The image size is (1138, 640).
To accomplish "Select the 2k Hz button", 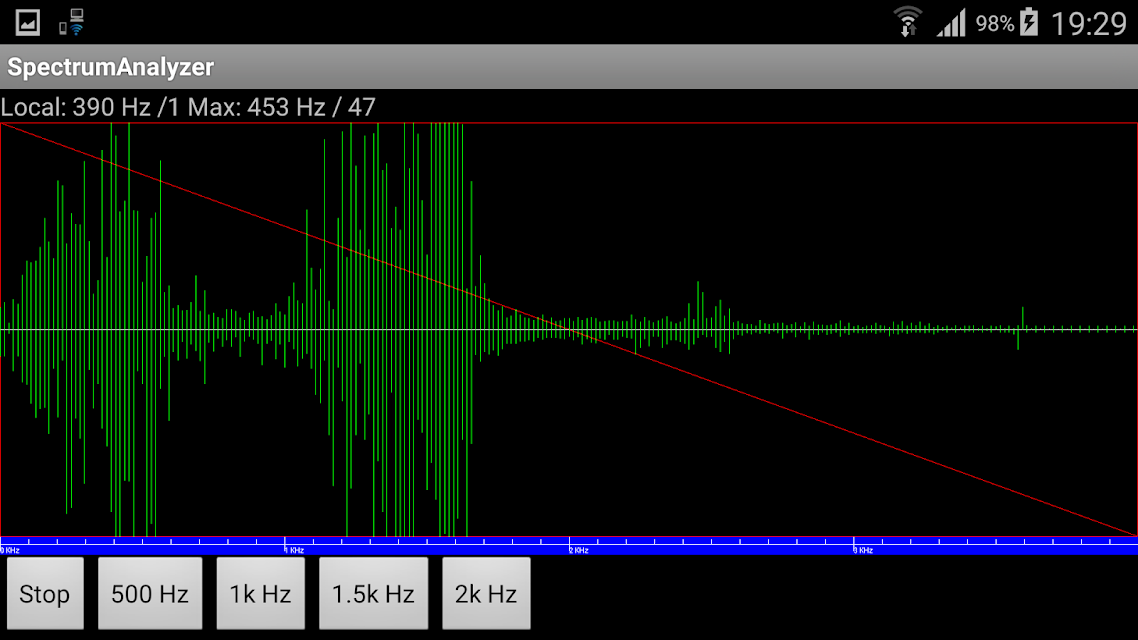I will pos(486,594).
